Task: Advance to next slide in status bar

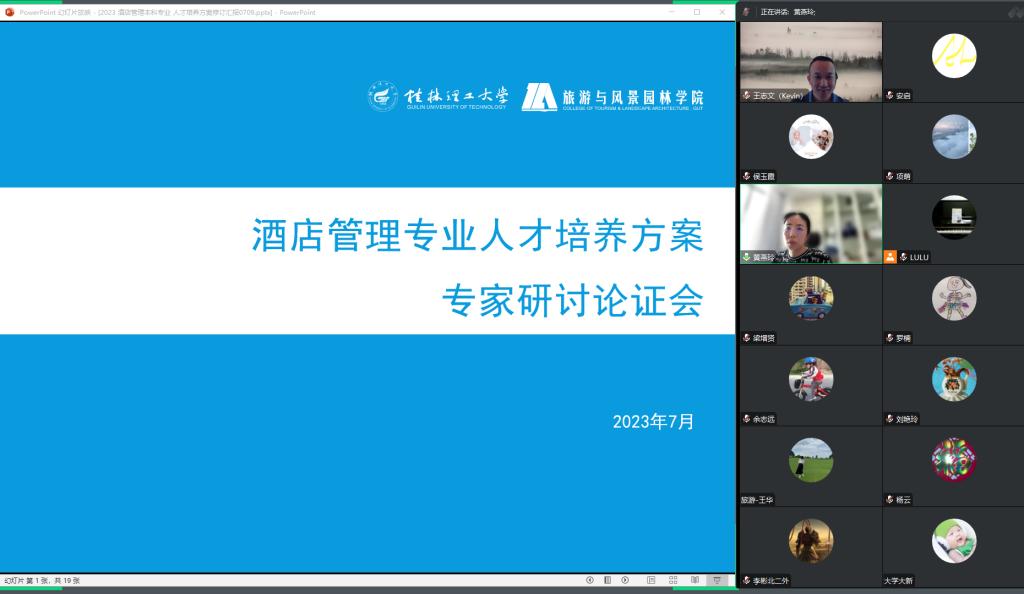Action: click(625, 580)
